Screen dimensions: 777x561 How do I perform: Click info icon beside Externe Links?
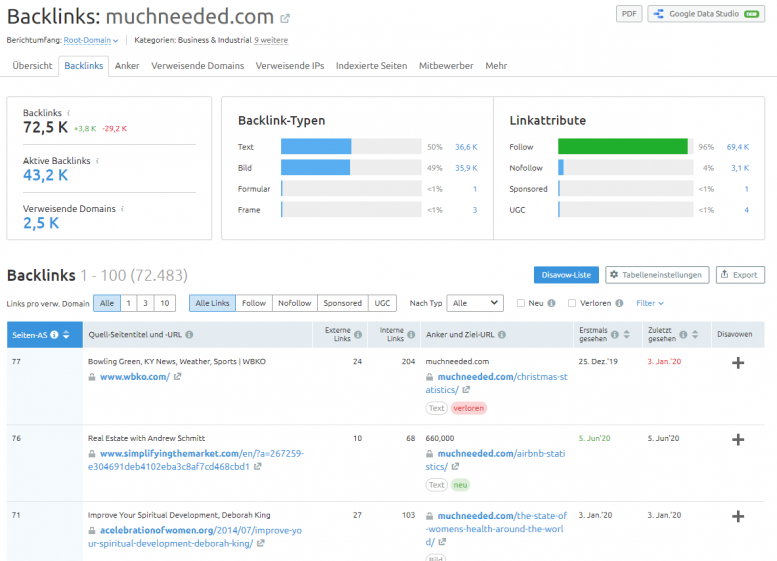[358, 335]
